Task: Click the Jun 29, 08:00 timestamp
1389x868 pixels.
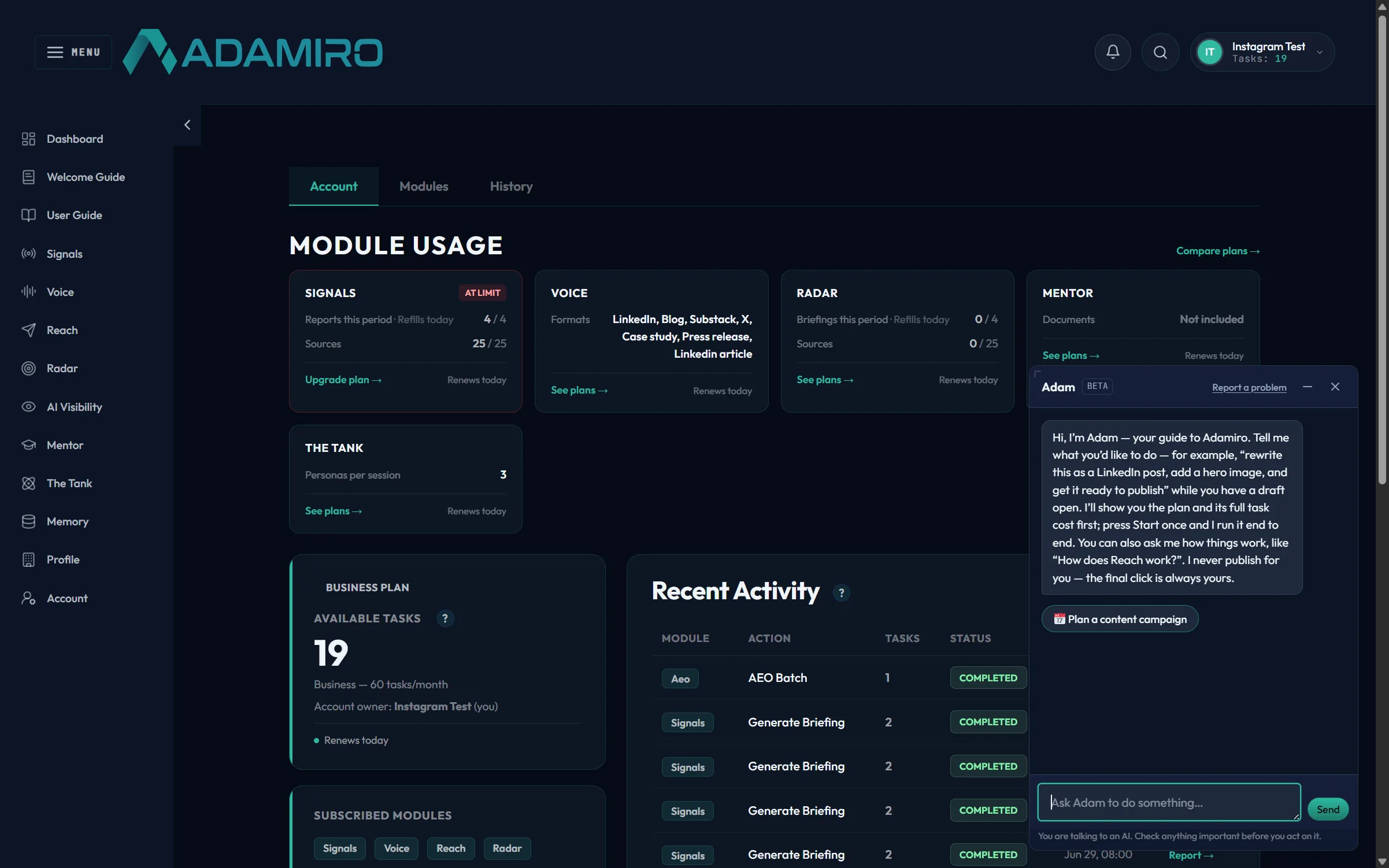Action: click(1098, 855)
